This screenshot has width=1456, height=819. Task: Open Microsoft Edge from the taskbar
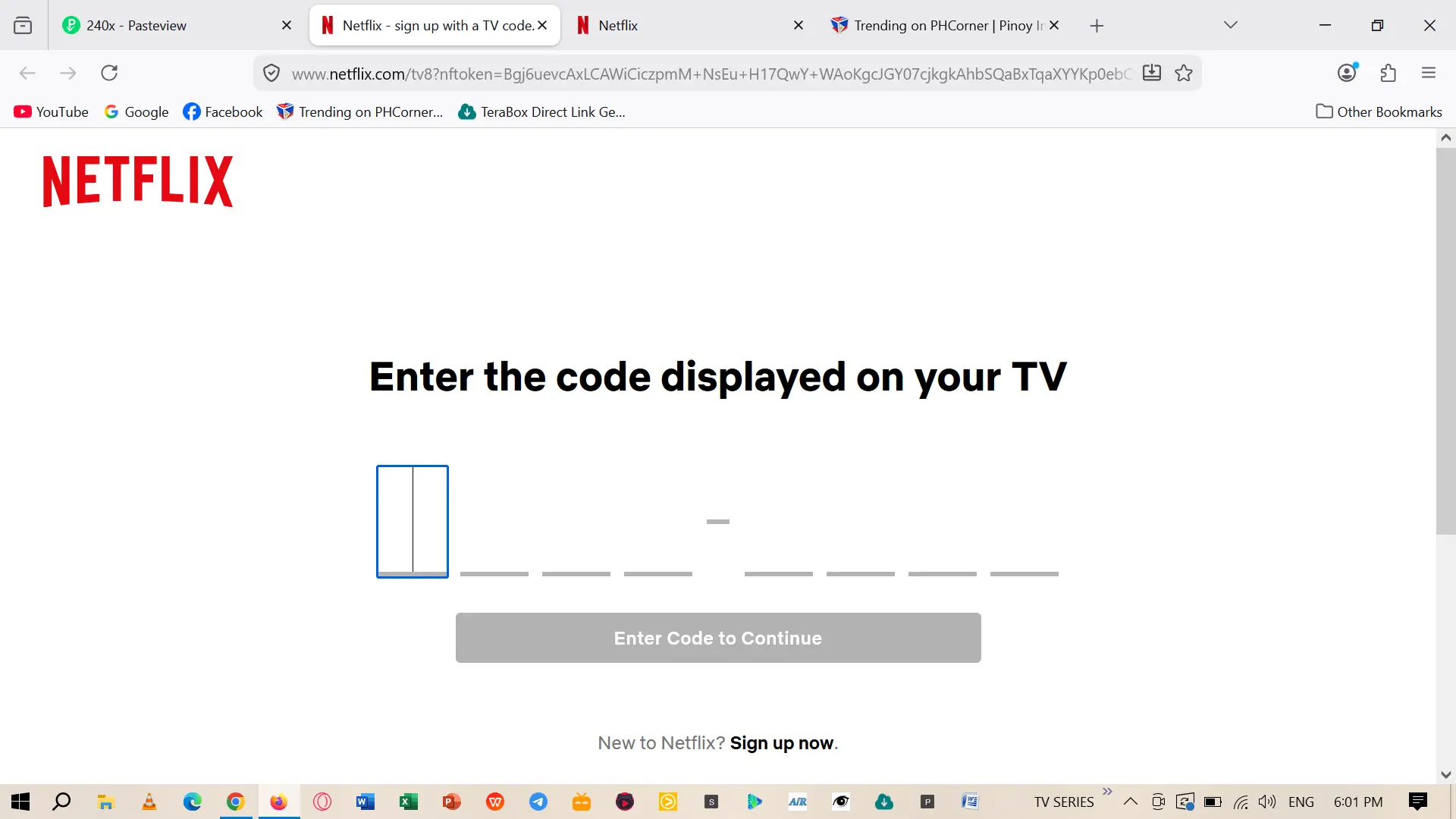pos(193,802)
